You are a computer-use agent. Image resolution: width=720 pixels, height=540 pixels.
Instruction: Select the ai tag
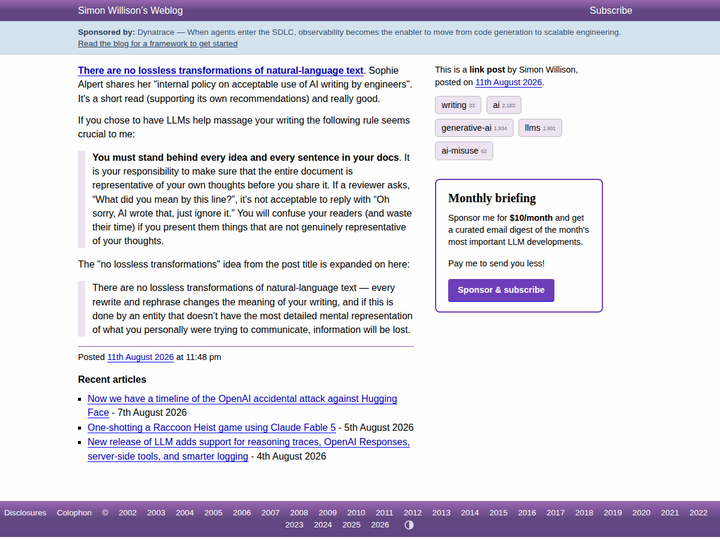pyautogui.click(x=504, y=105)
